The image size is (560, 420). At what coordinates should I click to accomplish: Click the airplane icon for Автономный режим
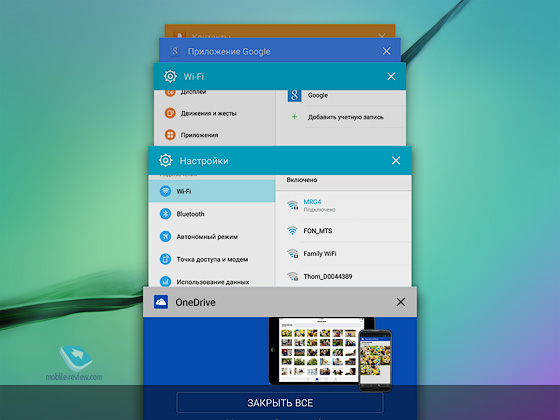165,236
